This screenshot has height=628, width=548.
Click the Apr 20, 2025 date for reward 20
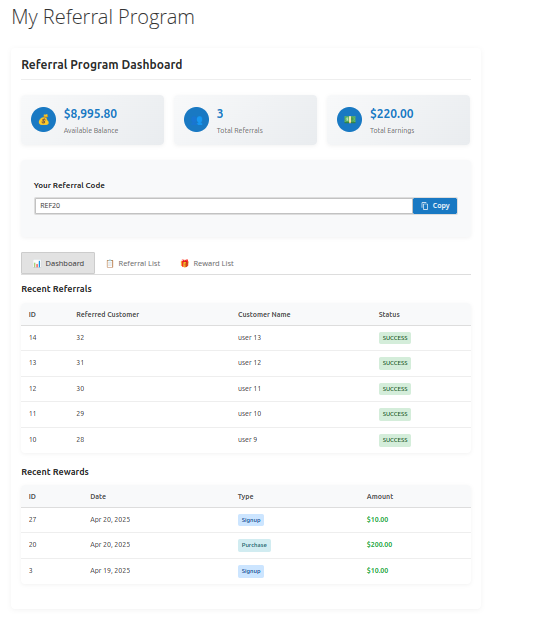110,545
